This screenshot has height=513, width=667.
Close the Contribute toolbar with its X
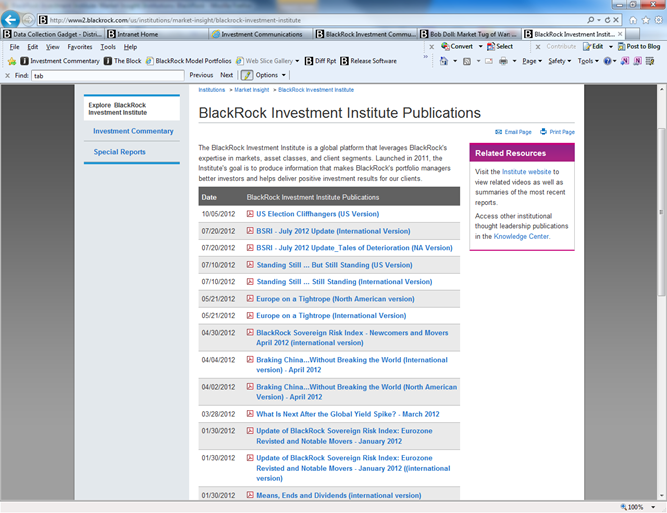(x=538, y=47)
